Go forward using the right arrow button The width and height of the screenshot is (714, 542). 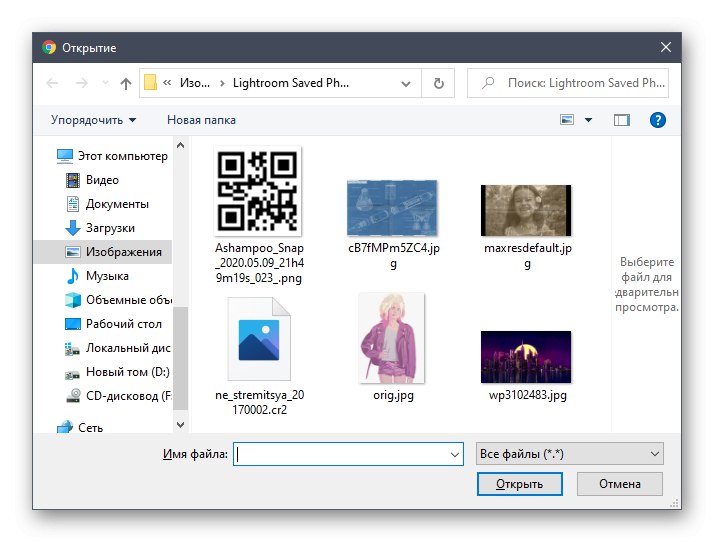point(82,83)
